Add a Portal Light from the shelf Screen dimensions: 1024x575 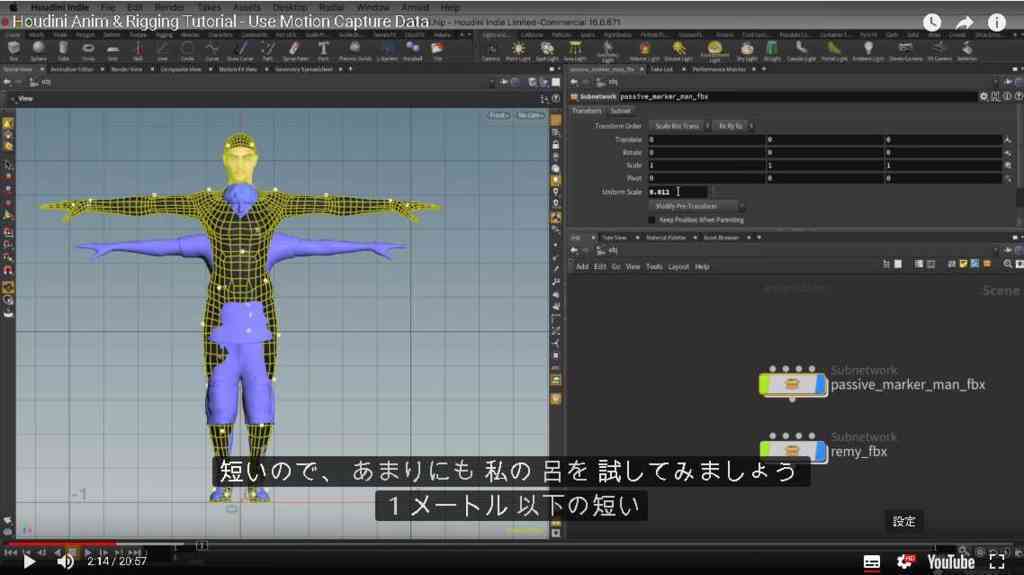(x=834, y=51)
